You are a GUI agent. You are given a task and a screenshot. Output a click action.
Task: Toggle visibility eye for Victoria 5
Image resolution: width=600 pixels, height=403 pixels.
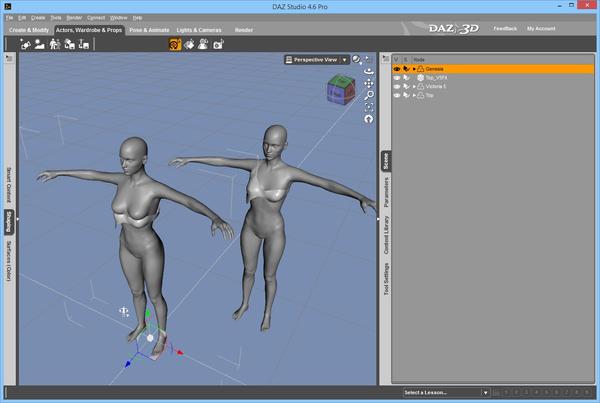tap(397, 86)
